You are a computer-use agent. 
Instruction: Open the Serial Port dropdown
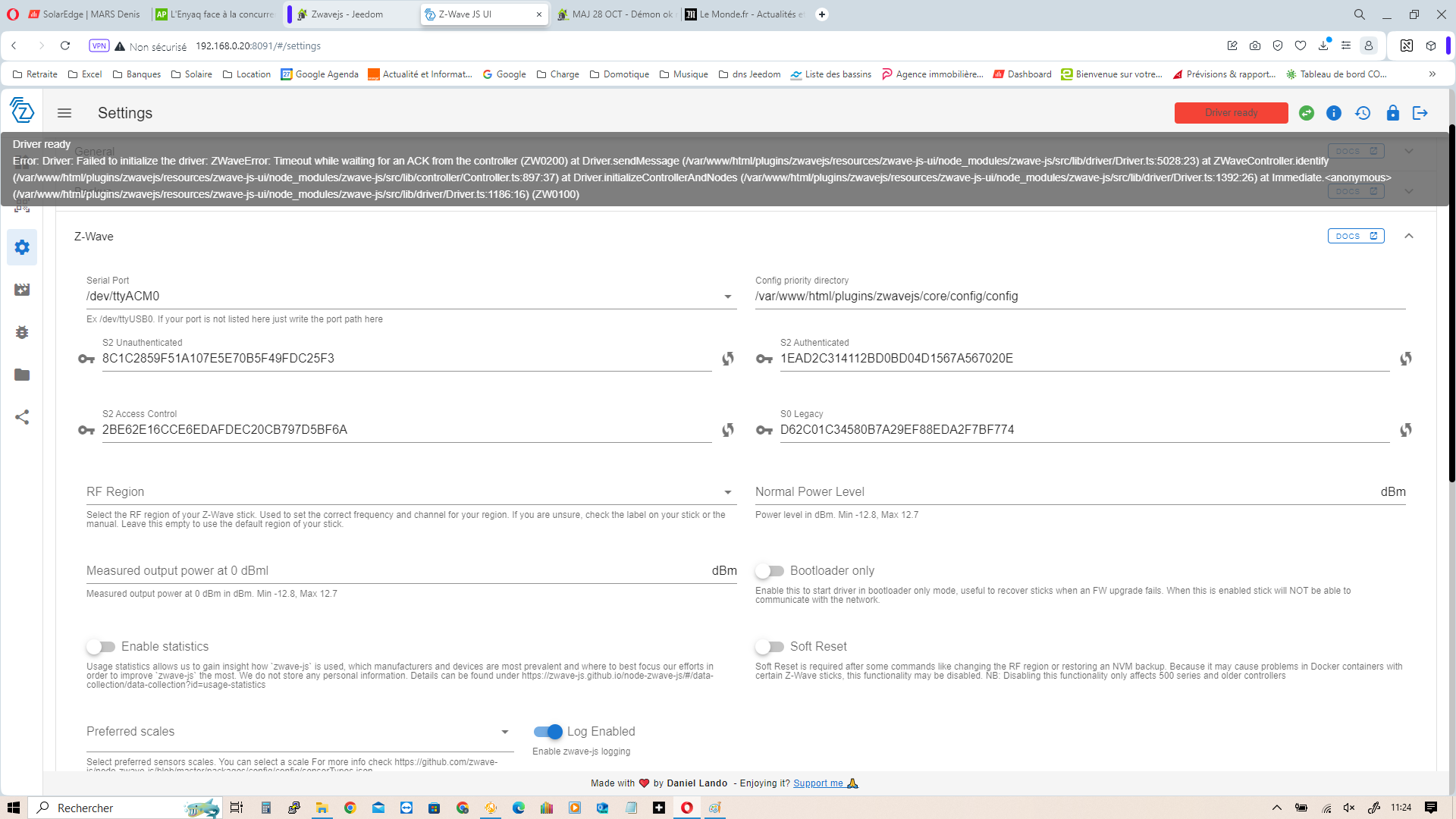pyautogui.click(x=728, y=297)
